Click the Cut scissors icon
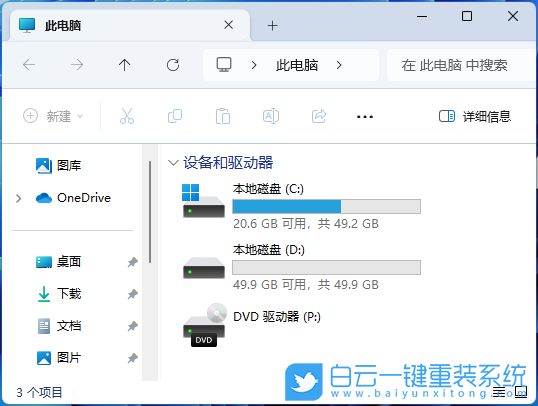 pos(127,116)
